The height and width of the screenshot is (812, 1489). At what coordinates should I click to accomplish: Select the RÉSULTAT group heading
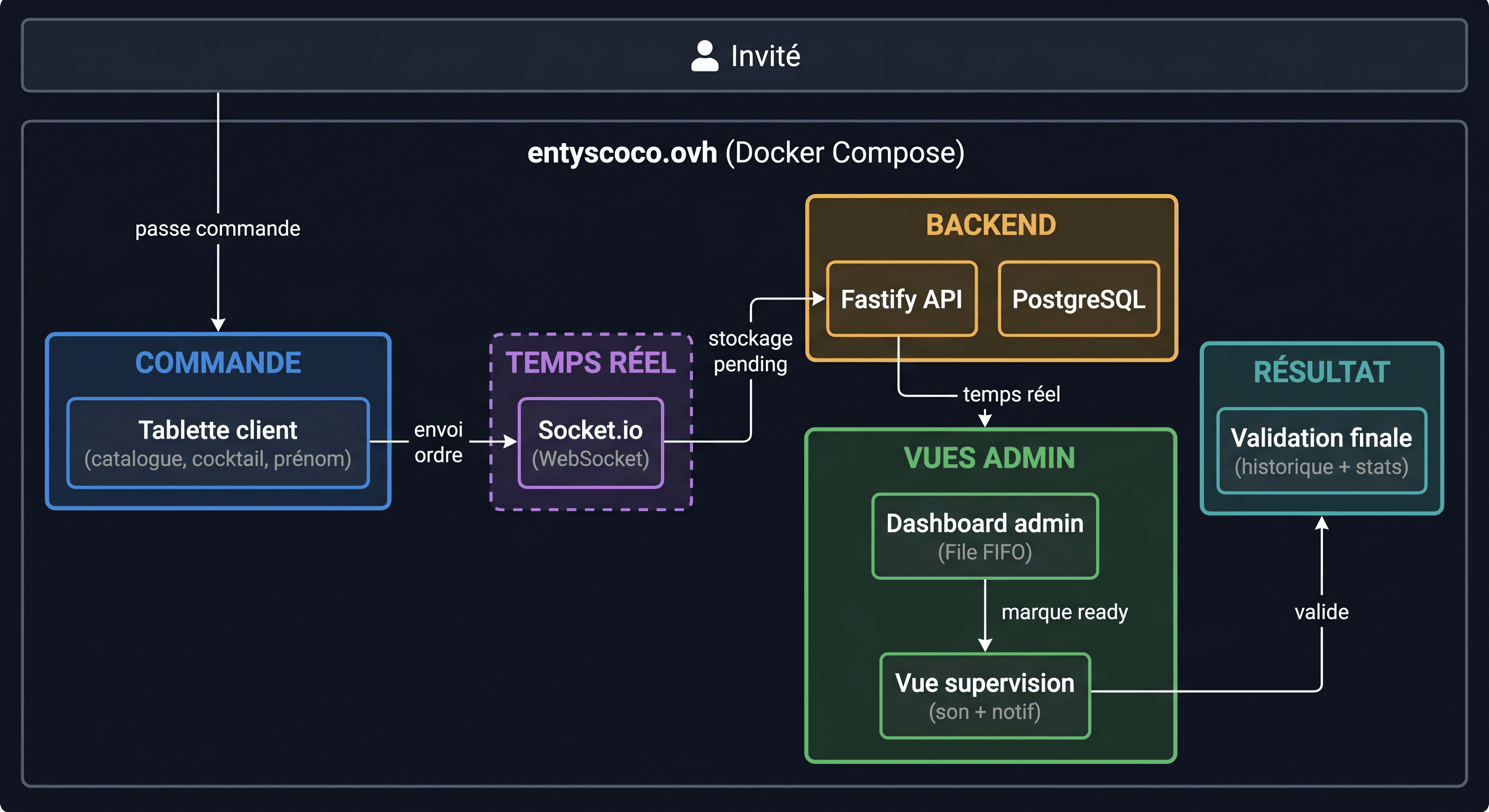click(1321, 371)
